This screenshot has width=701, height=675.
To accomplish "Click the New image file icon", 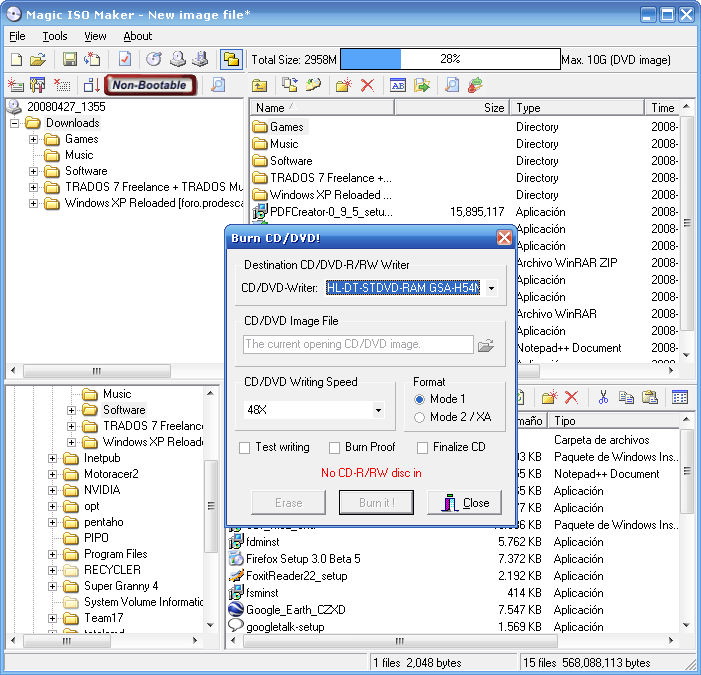I will 17,59.
